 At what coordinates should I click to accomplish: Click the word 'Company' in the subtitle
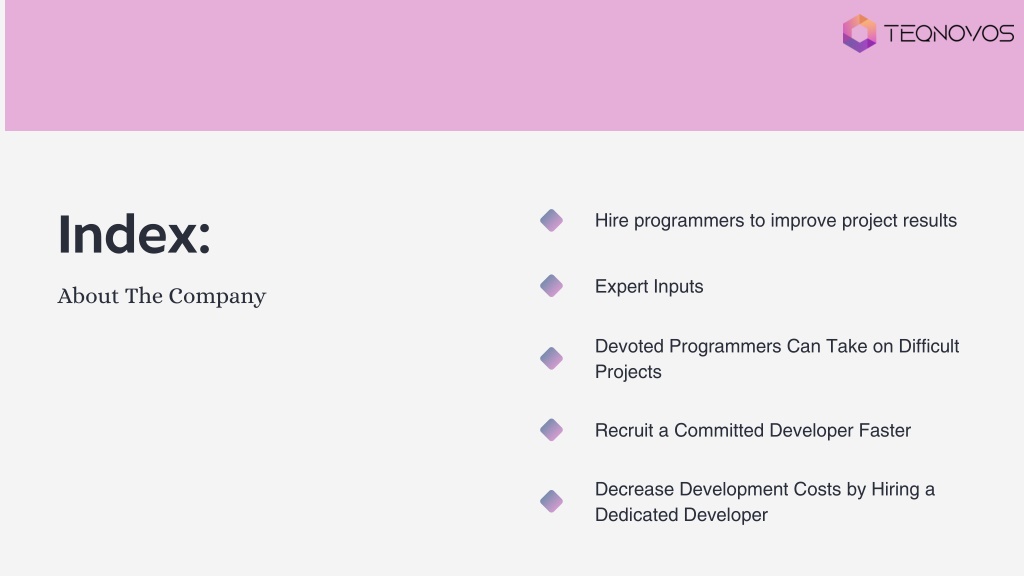click(x=217, y=297)
